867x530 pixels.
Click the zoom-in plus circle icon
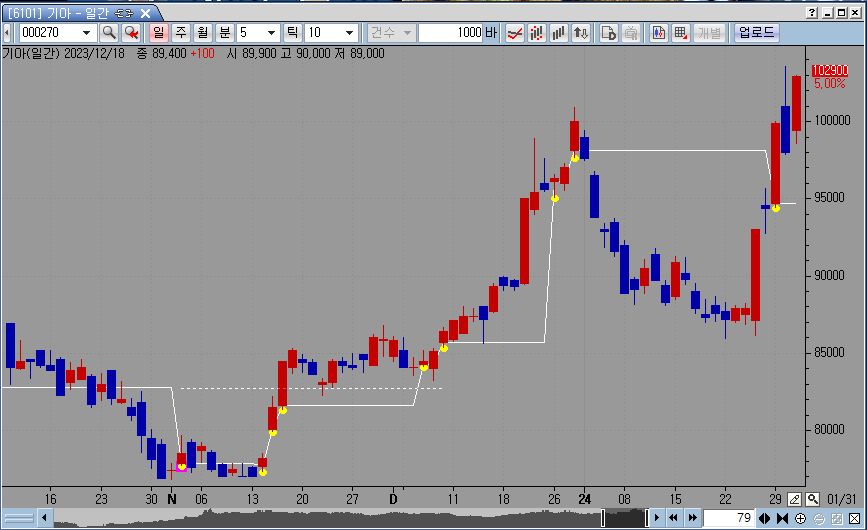[800, 518]
